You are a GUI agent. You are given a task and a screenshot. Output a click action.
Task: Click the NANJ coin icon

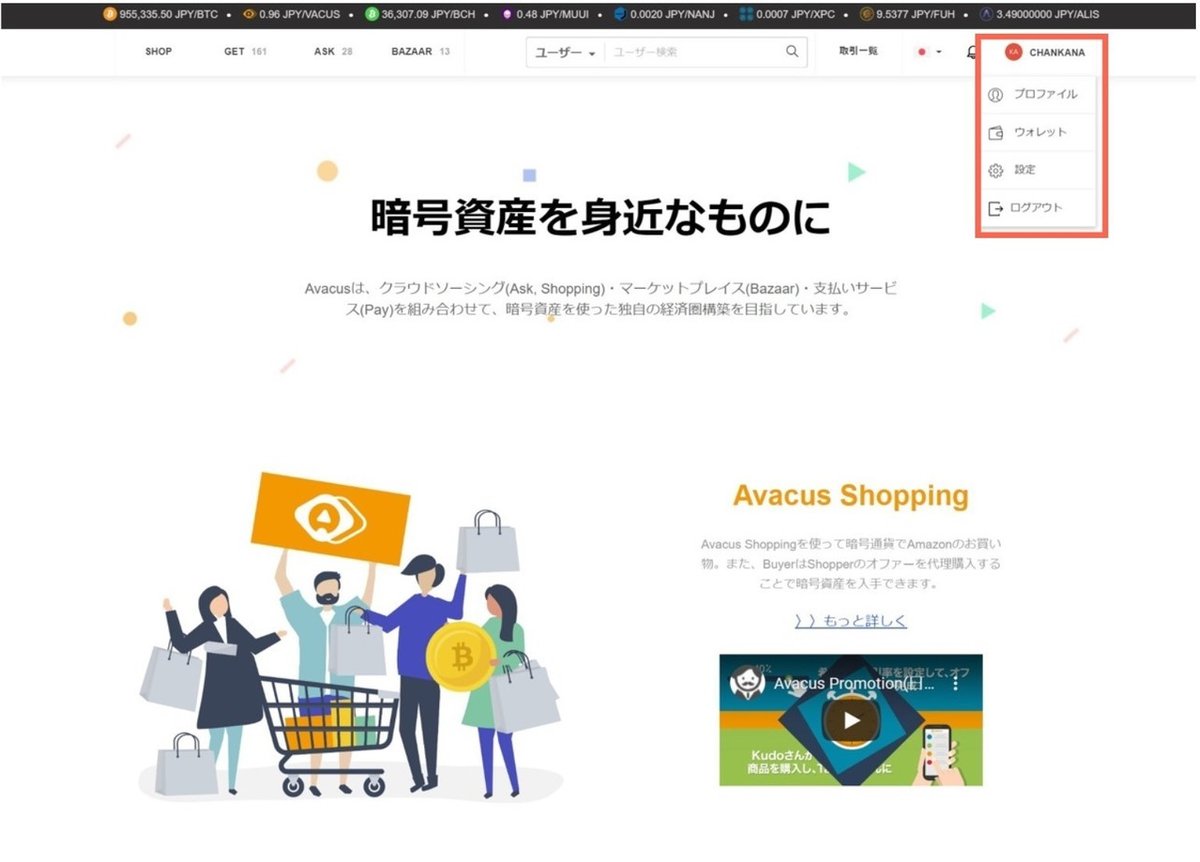coord(620,15)
